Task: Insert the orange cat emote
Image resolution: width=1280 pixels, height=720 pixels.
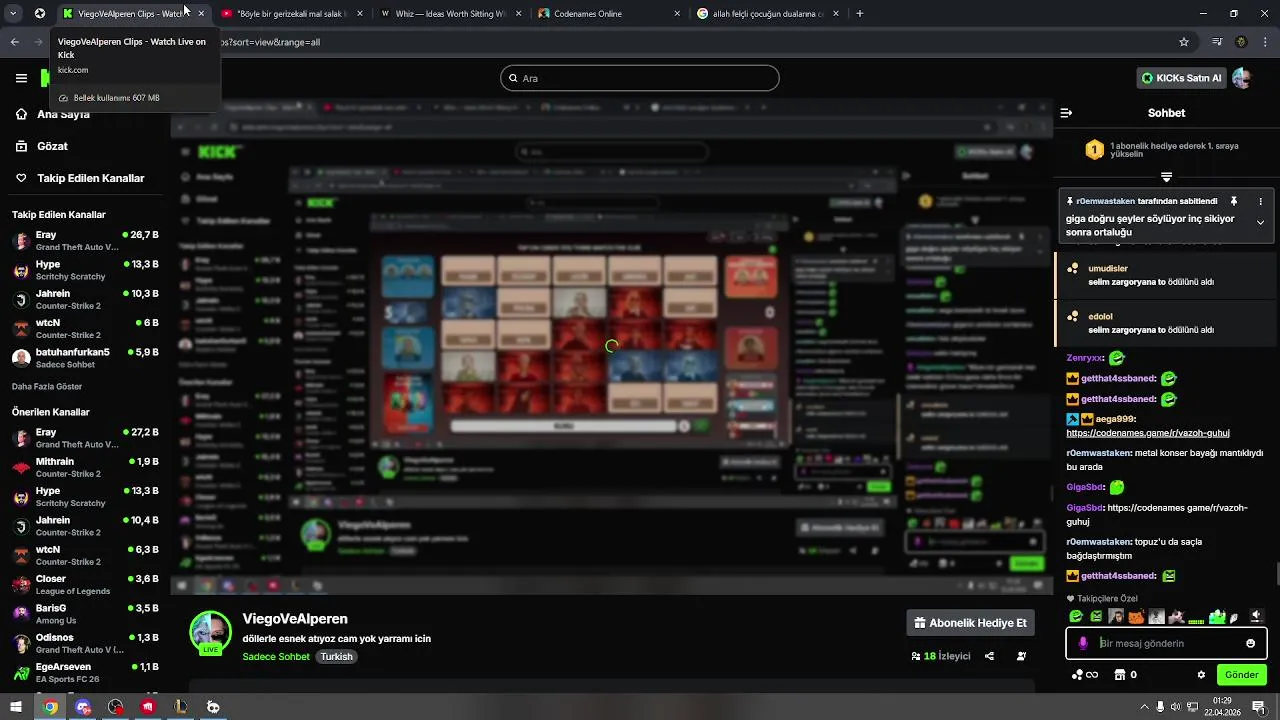Action: coord(1136,617)
